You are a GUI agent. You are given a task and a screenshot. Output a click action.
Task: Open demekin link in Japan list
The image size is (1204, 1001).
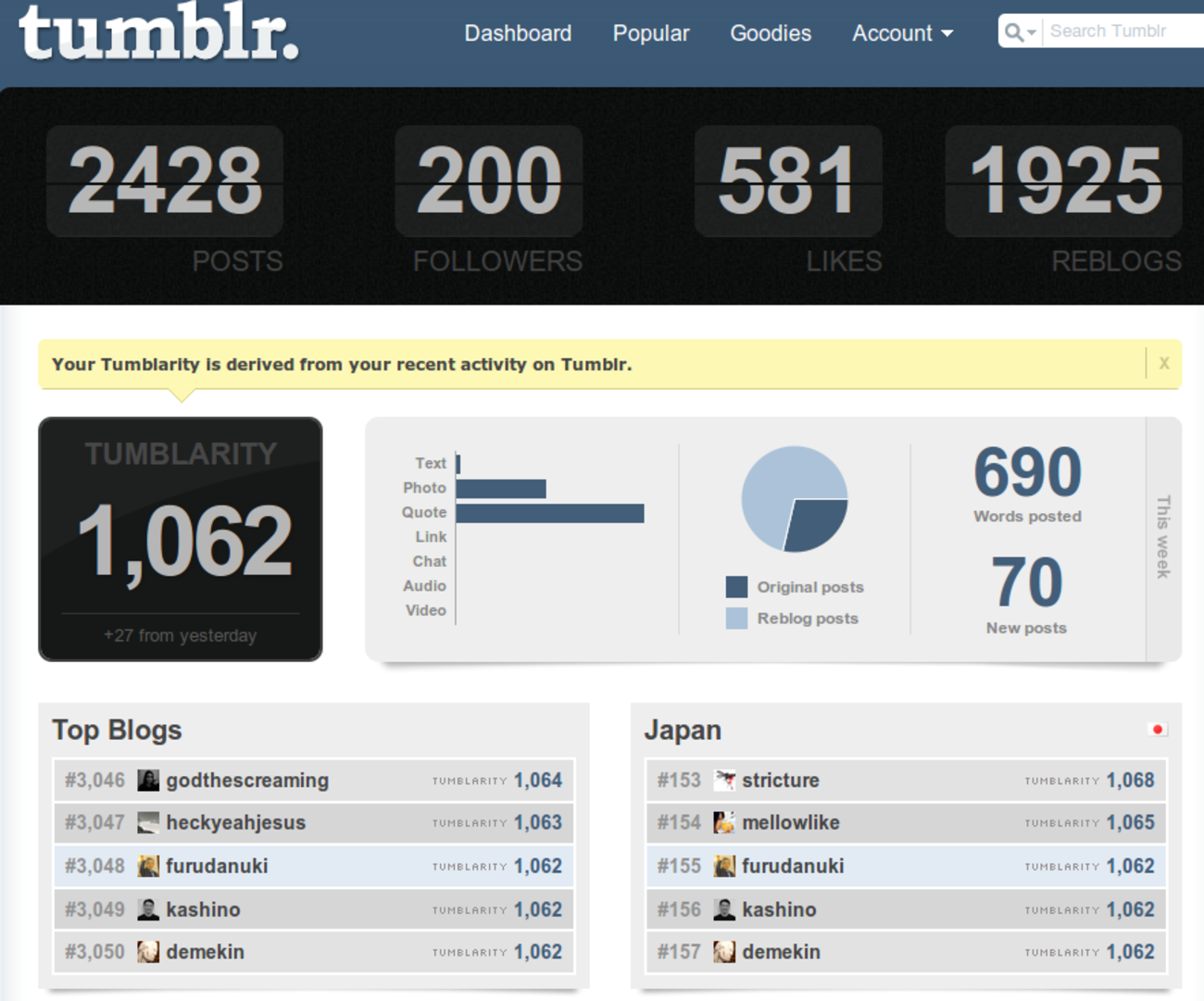[781, 952]
